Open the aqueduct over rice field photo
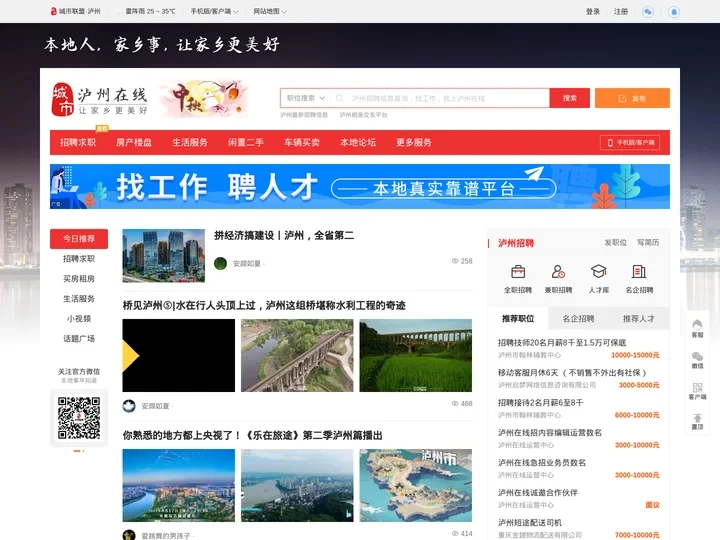720x540 pixels. pos(416,355)
